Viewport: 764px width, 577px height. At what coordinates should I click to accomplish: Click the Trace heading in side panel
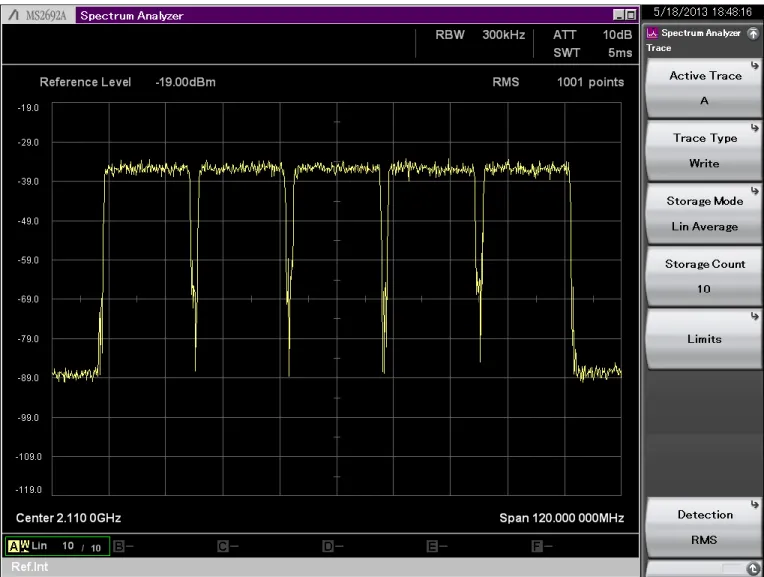[x=658, y=48]
